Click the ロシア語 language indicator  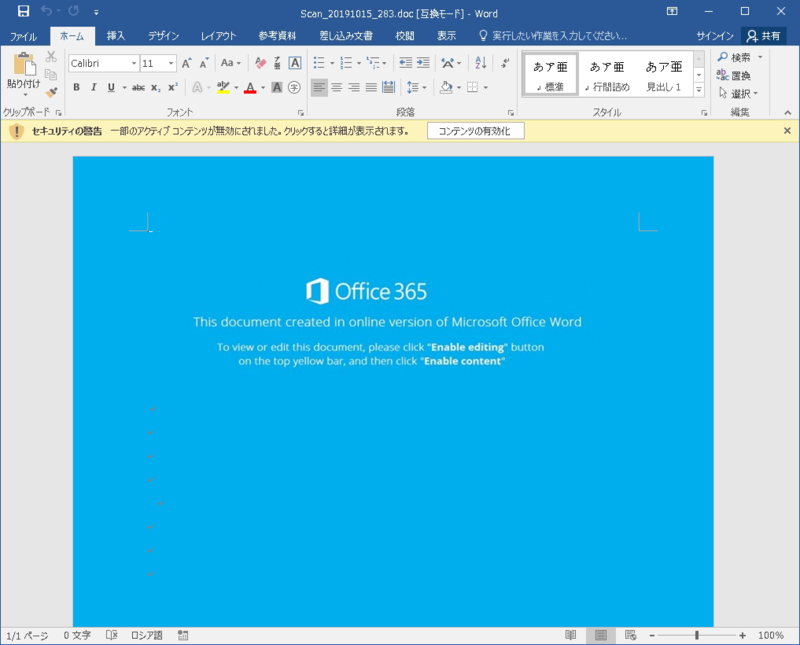click(147, 635)
